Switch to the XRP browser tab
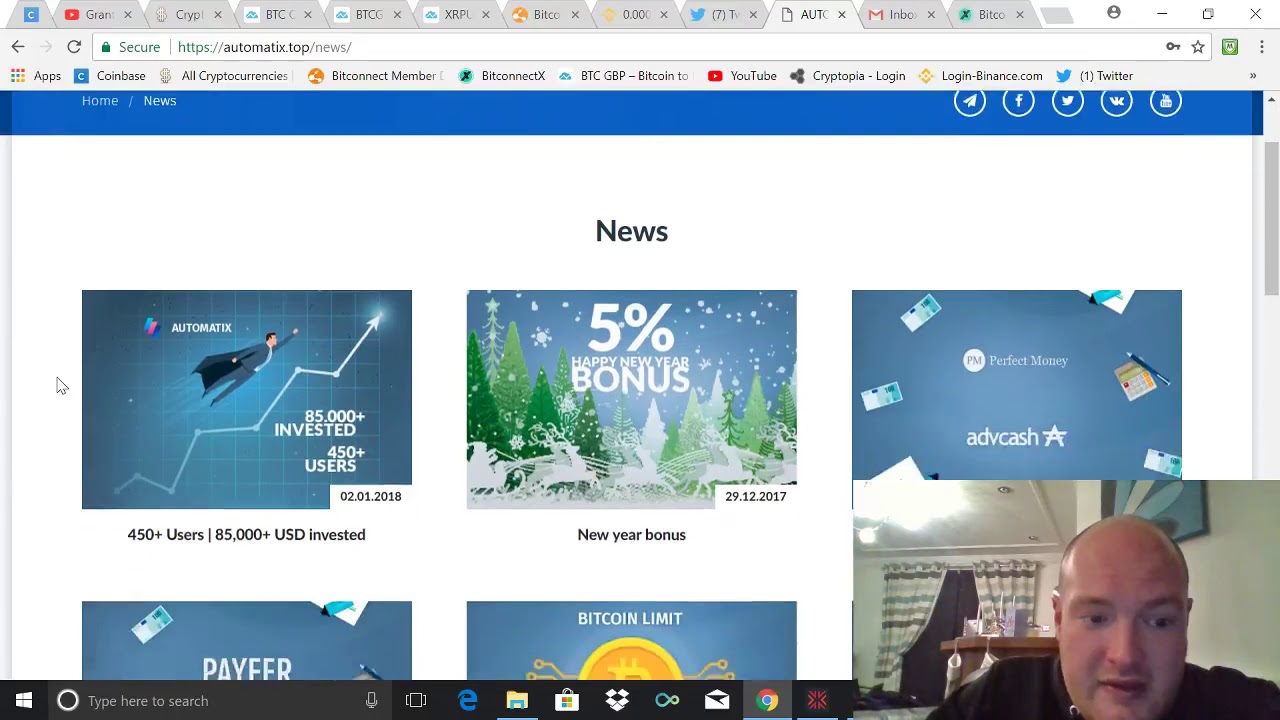 455,14
